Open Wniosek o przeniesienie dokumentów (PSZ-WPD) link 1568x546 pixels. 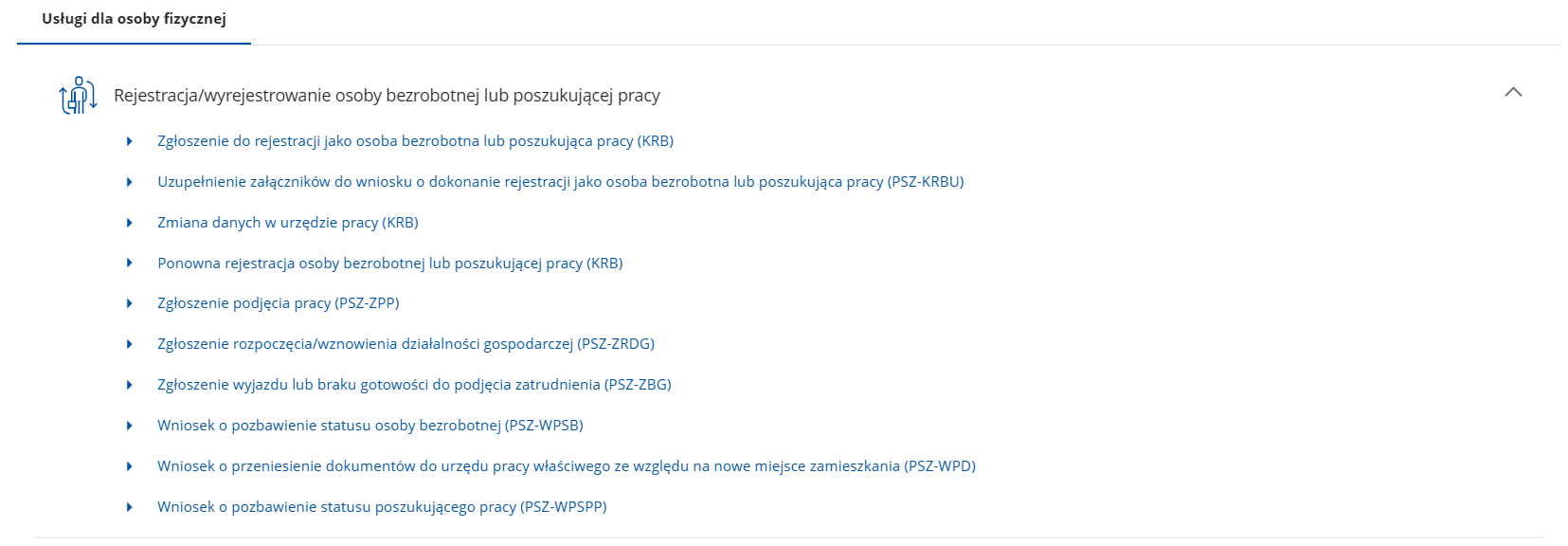(566, 466)
